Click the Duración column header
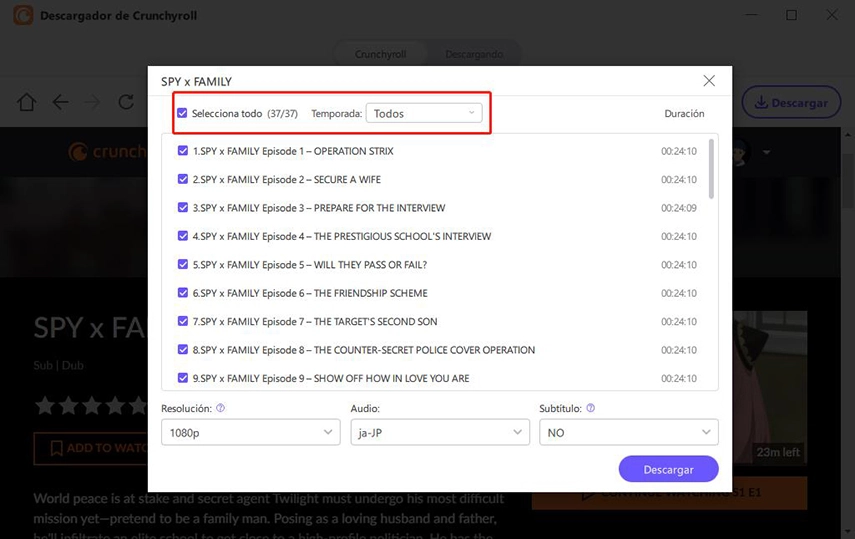This screenshot has width=855, height=539. point(684,113)
